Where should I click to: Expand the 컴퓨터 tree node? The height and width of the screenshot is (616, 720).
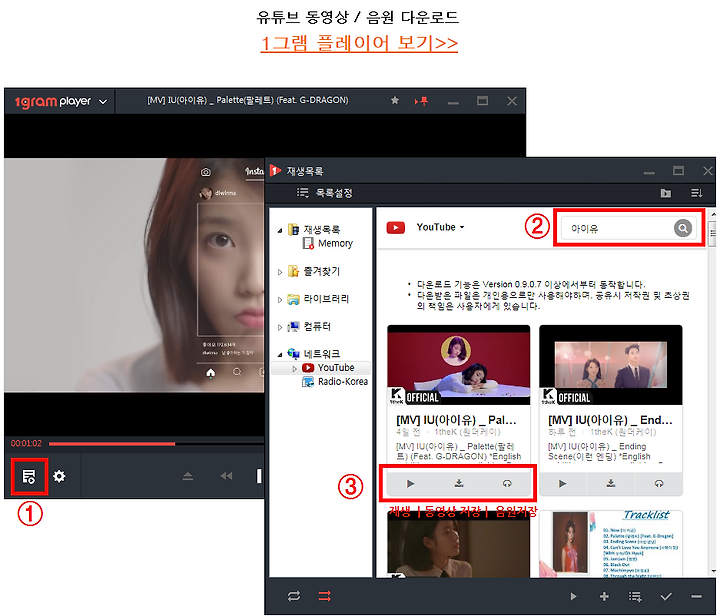[x=280, y=327]
